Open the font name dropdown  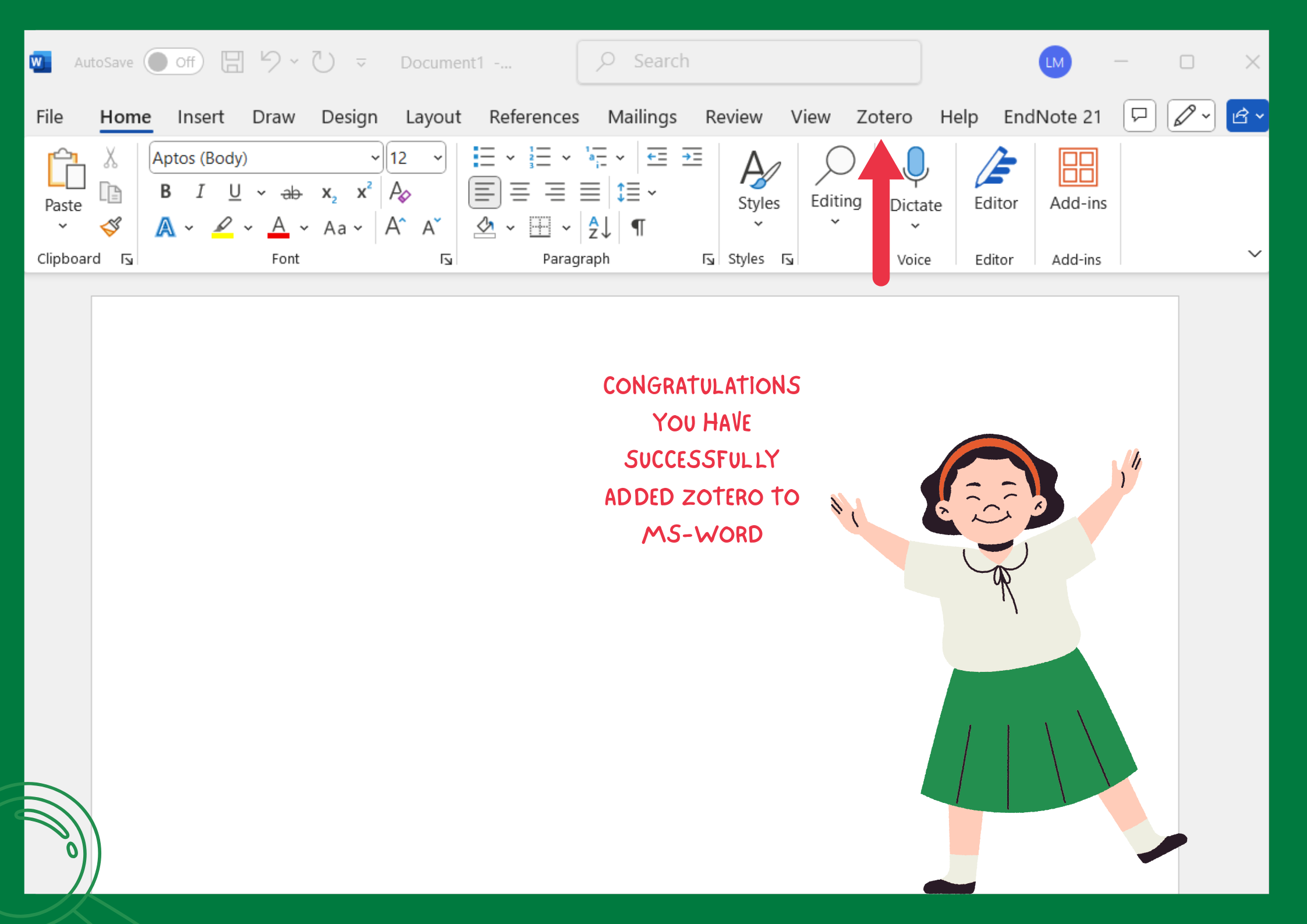(x=375, y=158)
